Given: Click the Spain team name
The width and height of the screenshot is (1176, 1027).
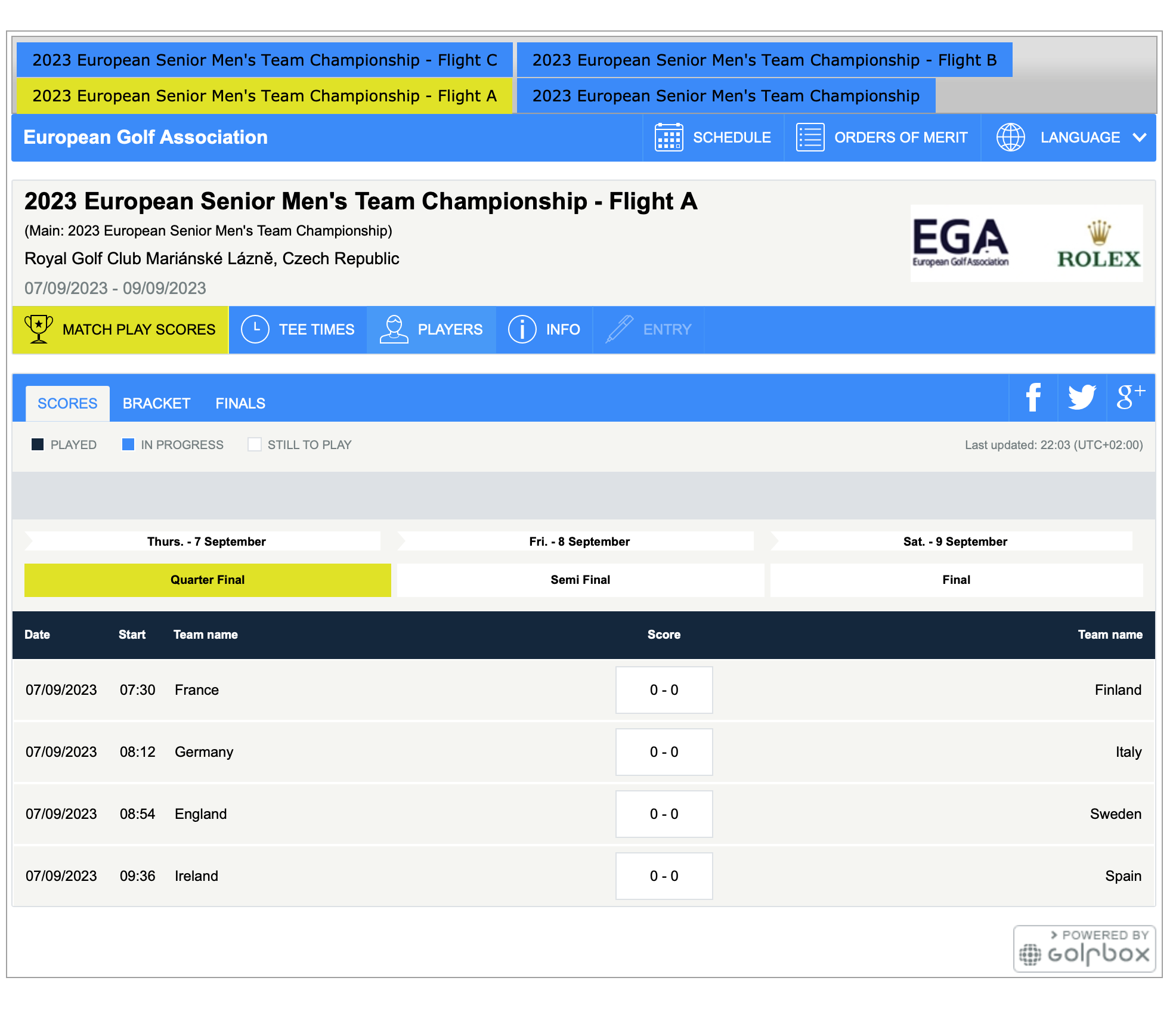Looking at the screenshot, I should click(1124, 876).
